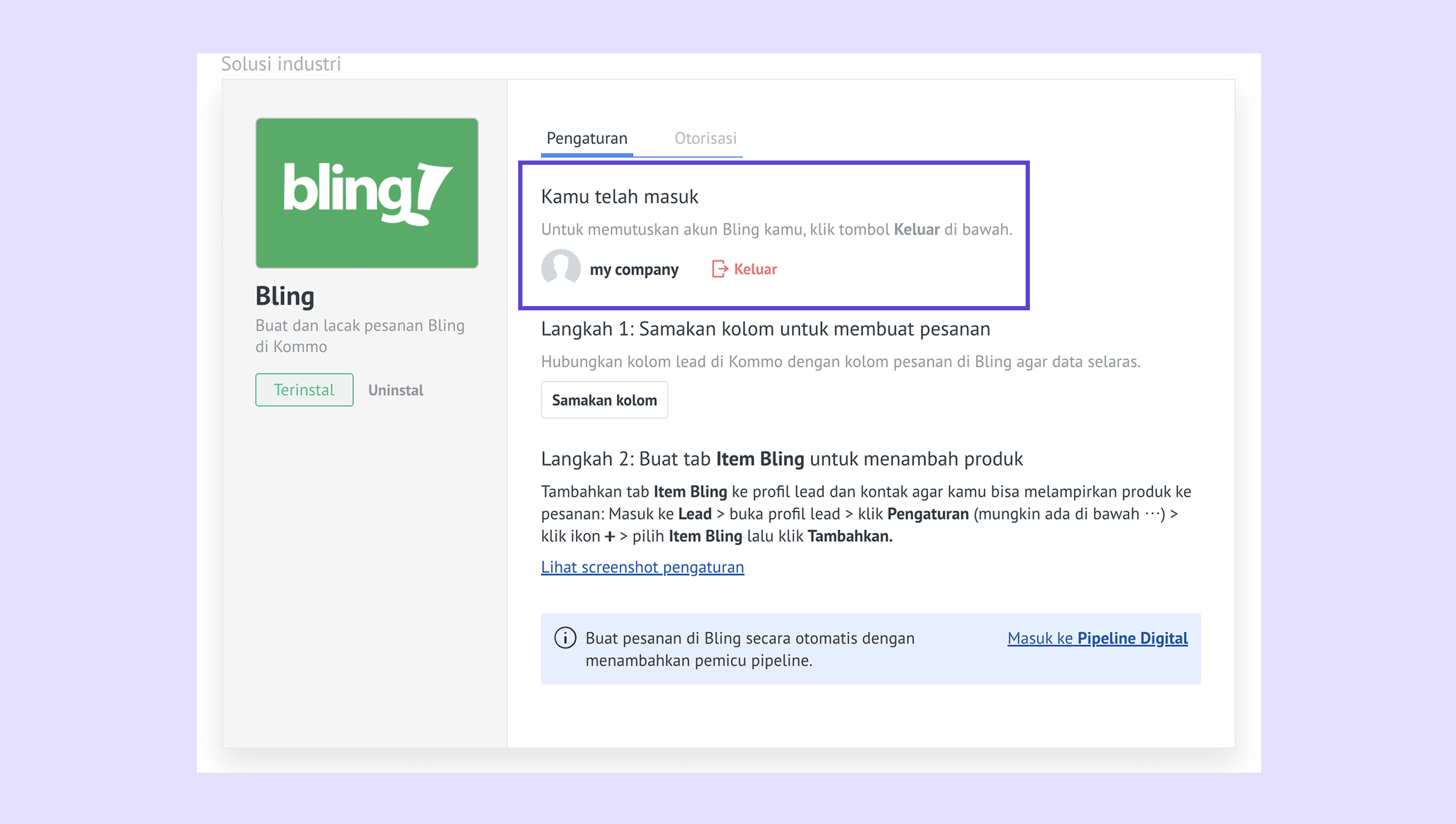Click the Bling title heading
The height and width of the screenshot is (824, 1456).
click(x=285, y=296)
